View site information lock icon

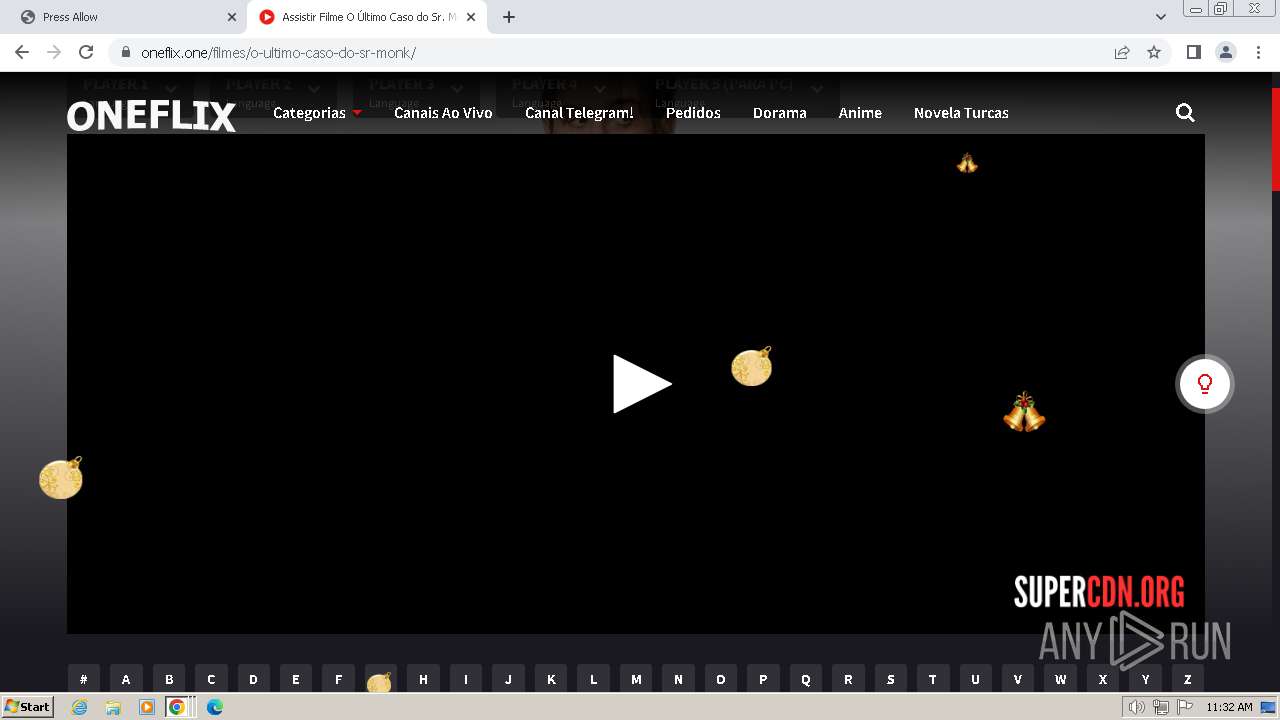point(125,53)
